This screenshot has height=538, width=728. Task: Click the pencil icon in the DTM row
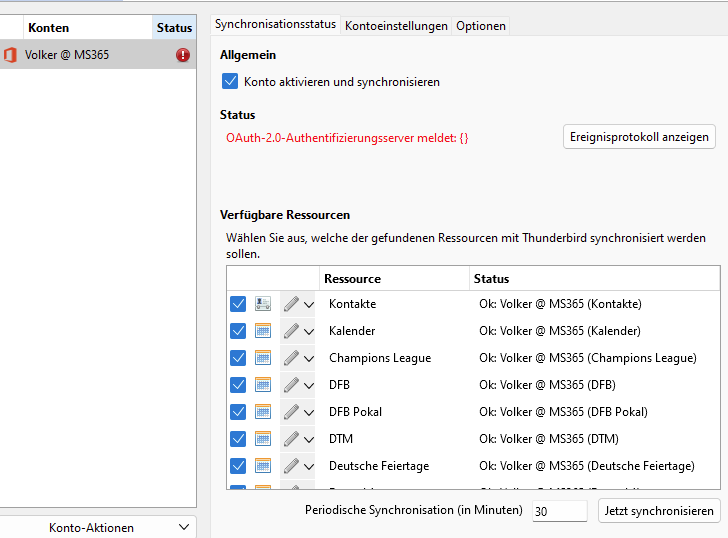click(x=291, y=439)
